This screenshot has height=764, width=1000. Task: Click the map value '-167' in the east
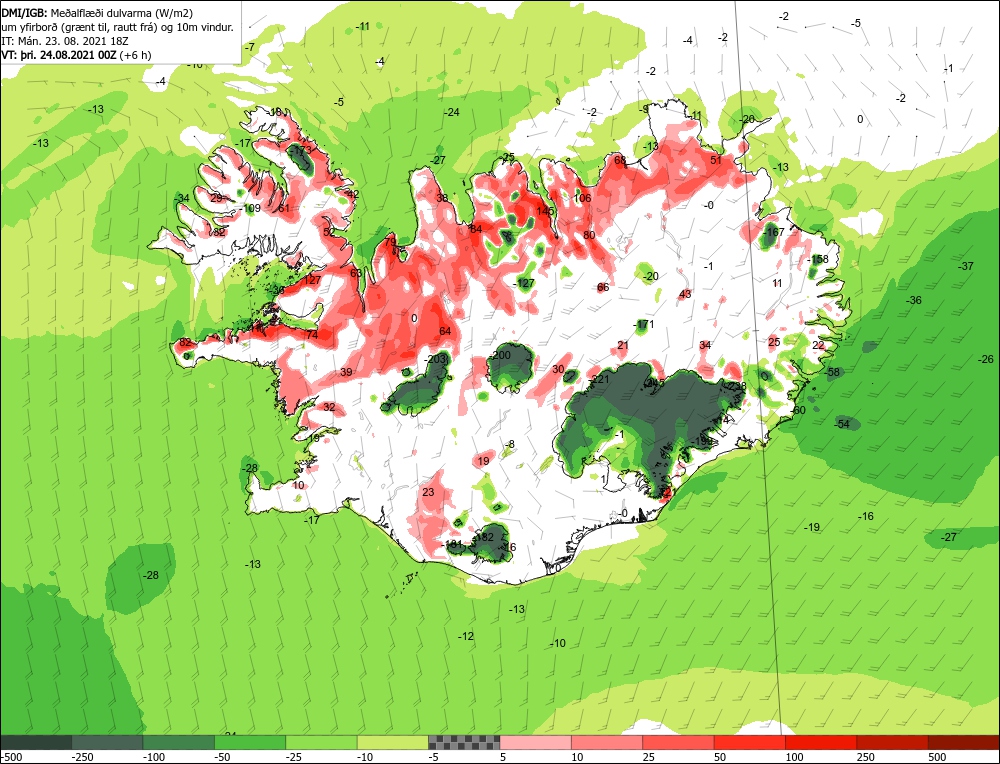(774, 232)
